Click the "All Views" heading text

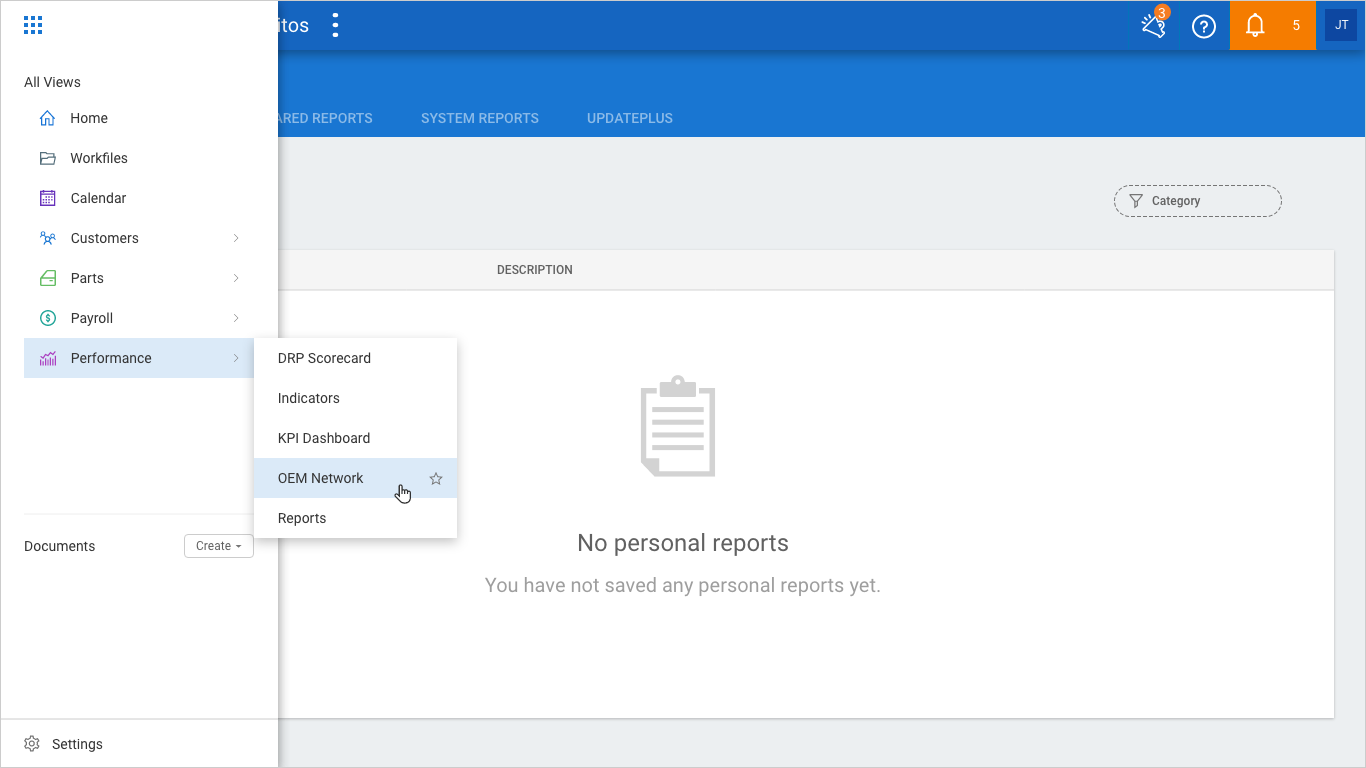pos(52,82)
